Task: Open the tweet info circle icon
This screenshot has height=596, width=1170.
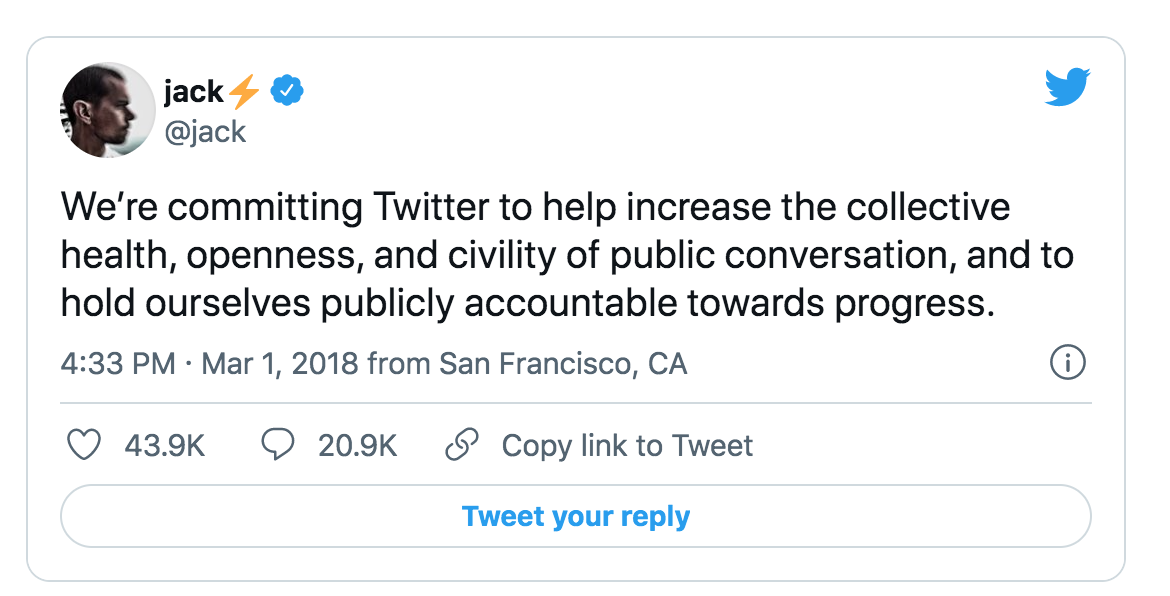Action: (1068, 363)
